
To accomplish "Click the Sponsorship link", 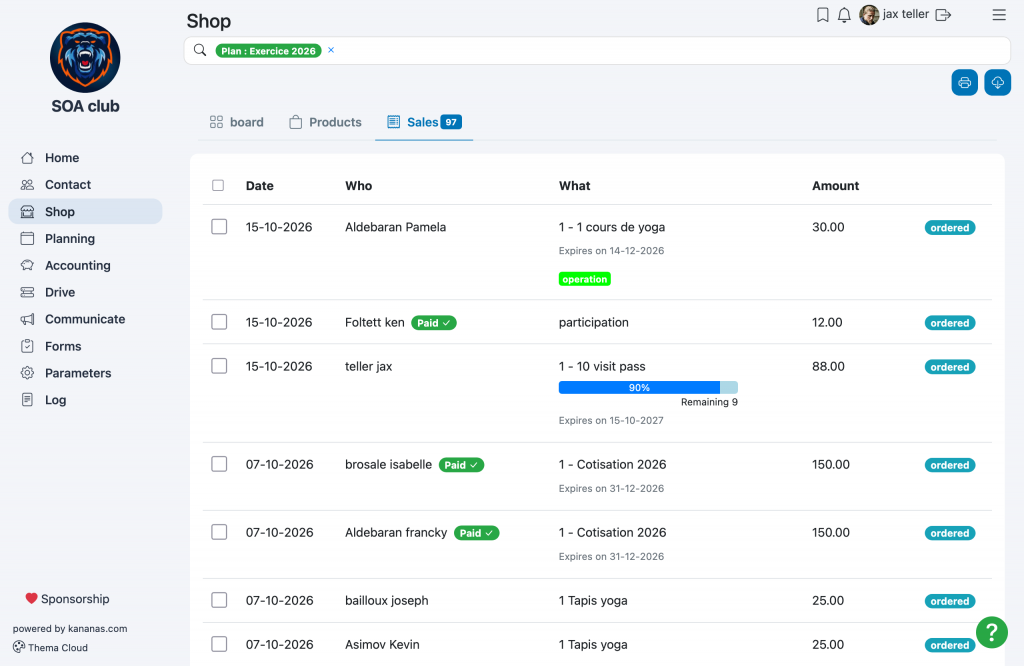I will (67, 599).
